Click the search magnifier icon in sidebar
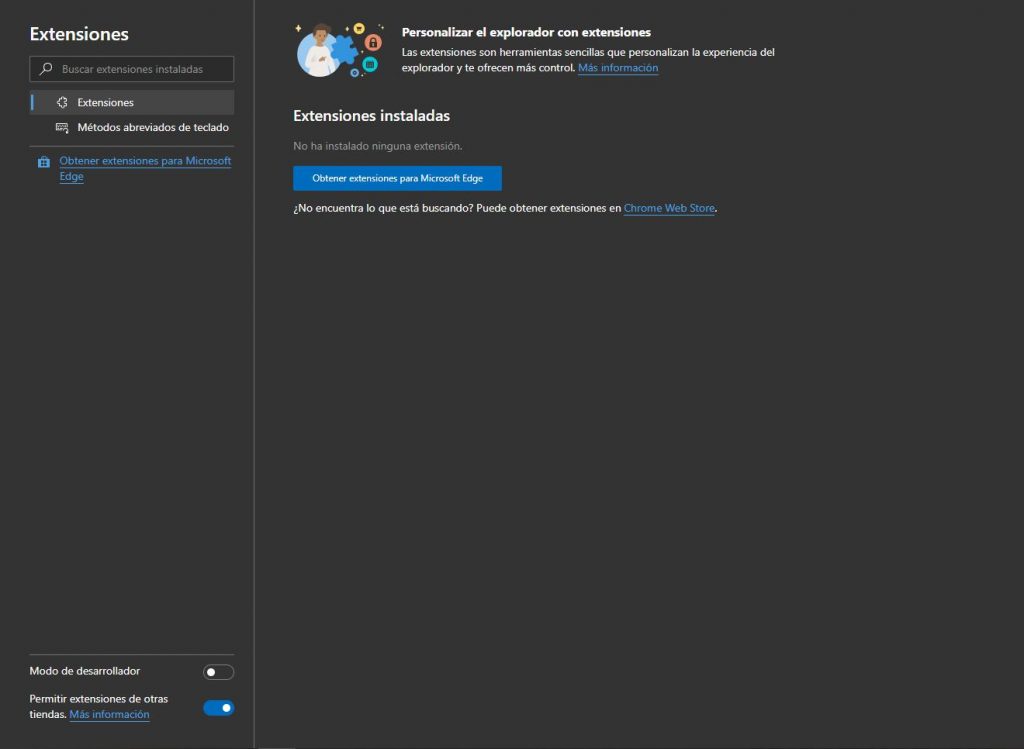The width and height of the screenshot is (1024, 749). (46, 69)
